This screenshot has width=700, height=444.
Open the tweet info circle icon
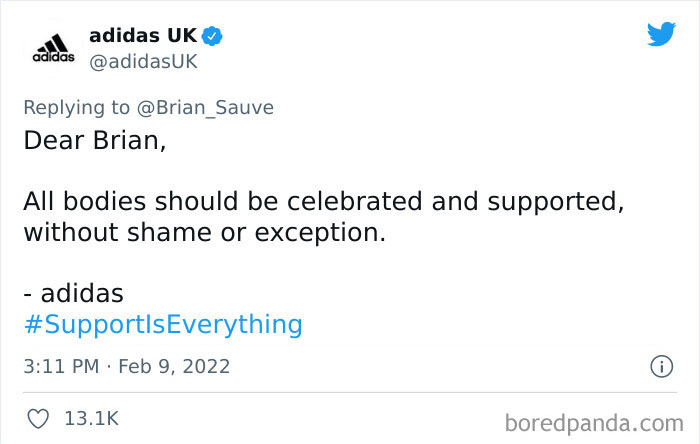point(660,367)
